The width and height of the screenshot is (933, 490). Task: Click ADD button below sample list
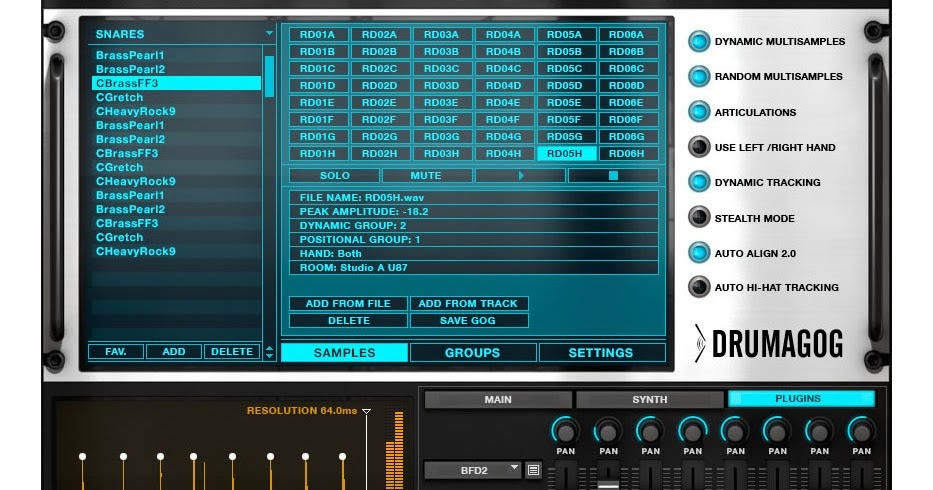pyautogui.click(x=174, y=352)
